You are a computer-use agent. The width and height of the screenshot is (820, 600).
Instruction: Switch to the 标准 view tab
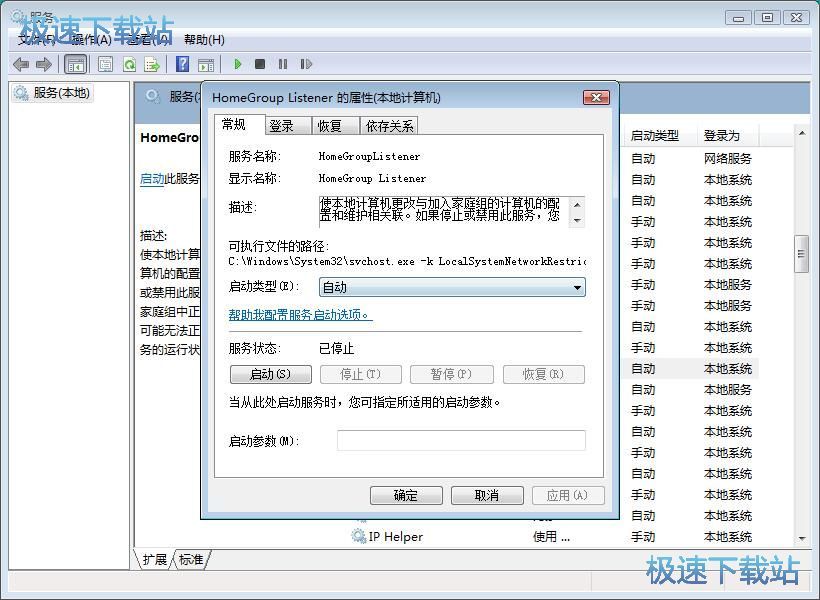tap(191, 559)
